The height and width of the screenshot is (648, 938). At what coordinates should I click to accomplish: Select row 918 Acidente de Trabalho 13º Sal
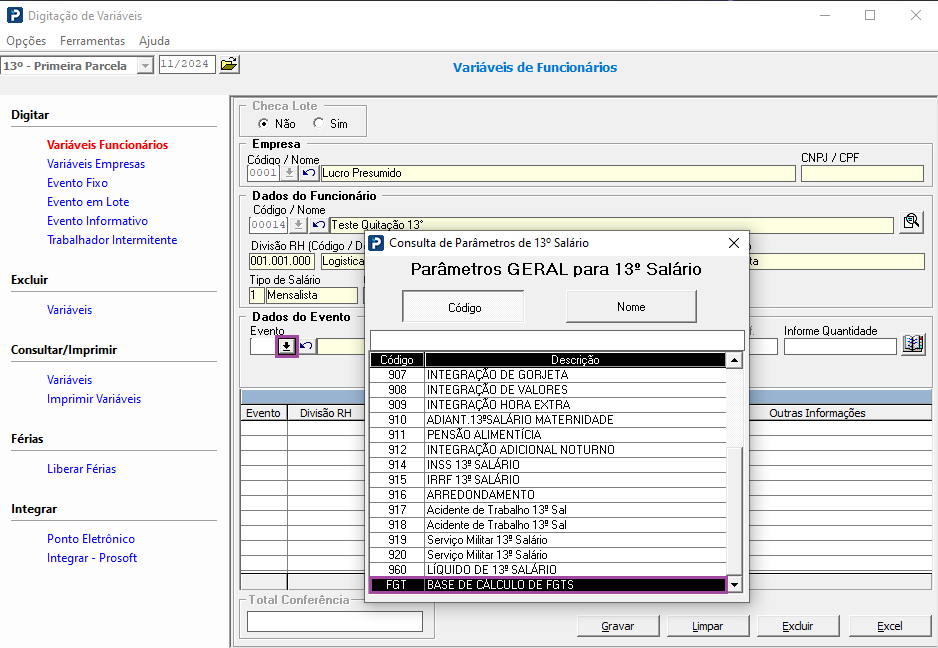tap(548, 525)
